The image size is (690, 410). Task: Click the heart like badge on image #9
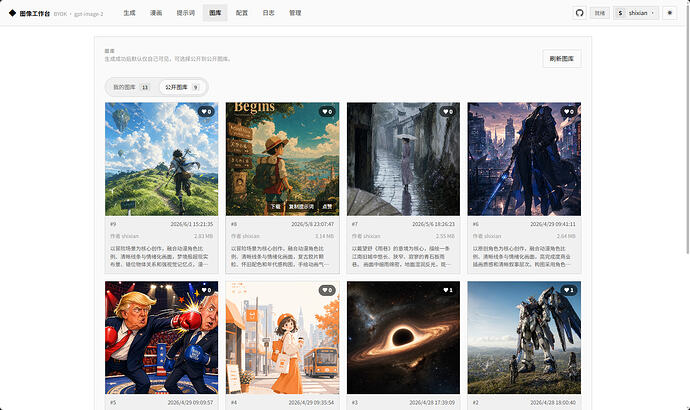click(x=206, y=112)
